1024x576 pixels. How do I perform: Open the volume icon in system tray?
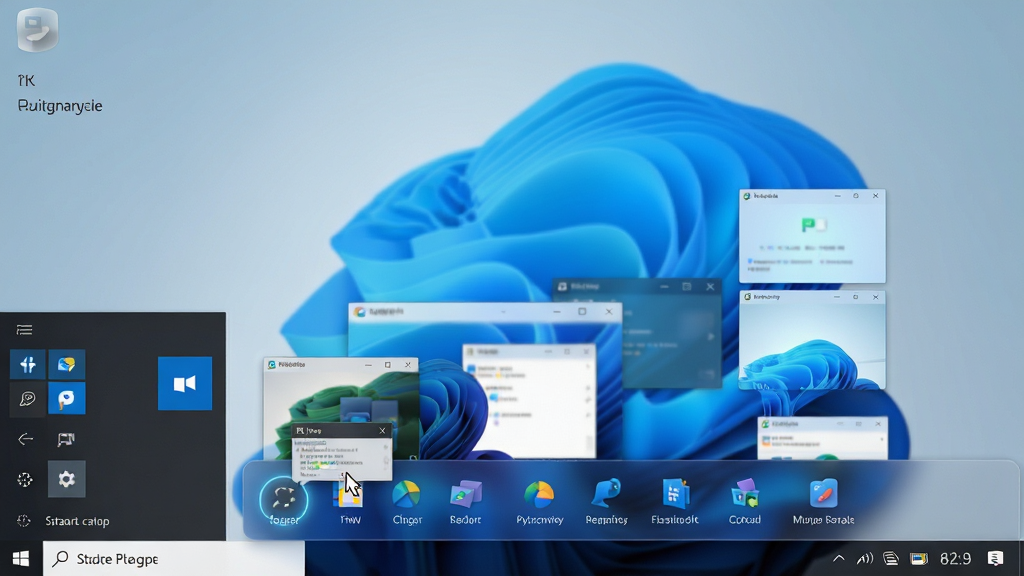865,558
